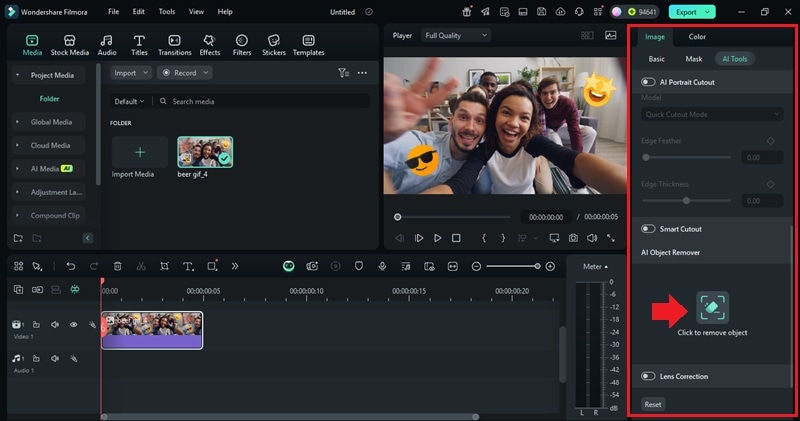800x421 pixels.
Task: Enable the AI Portrait Cutout toggle
Action: click(x=649, y=82)
